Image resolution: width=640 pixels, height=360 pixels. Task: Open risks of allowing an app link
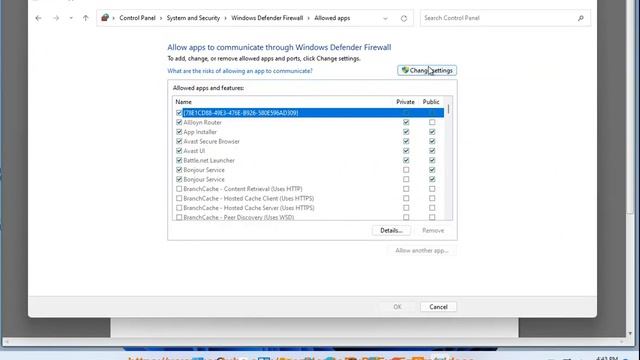point(240,71)
